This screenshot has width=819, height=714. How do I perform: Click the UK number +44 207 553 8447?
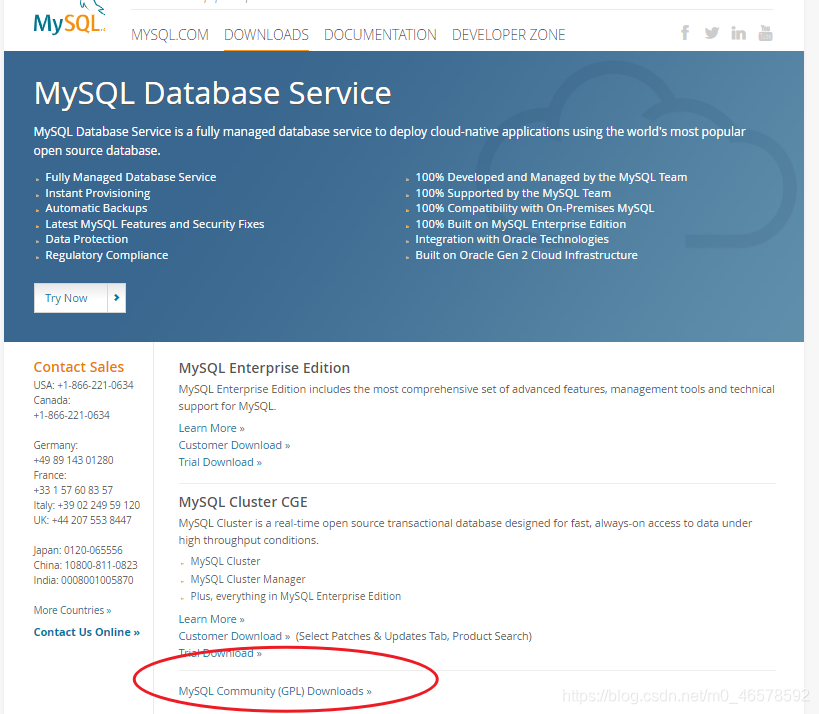tap(91, 520)
